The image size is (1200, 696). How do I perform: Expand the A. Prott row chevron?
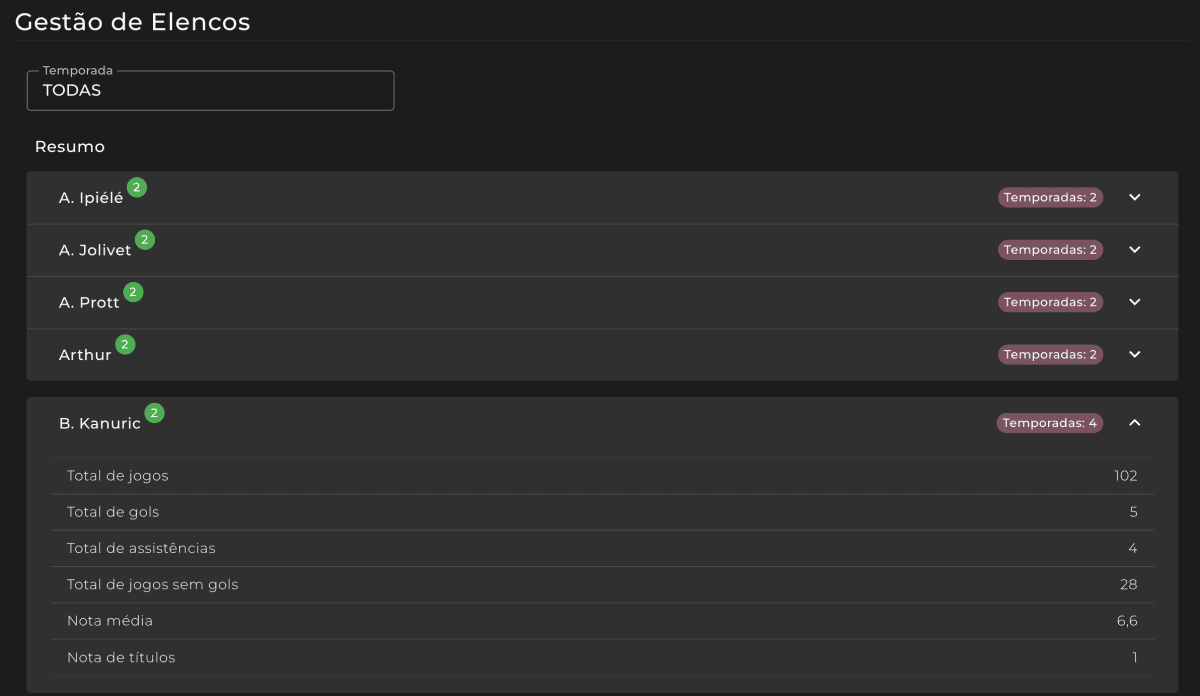point(1135,302)
